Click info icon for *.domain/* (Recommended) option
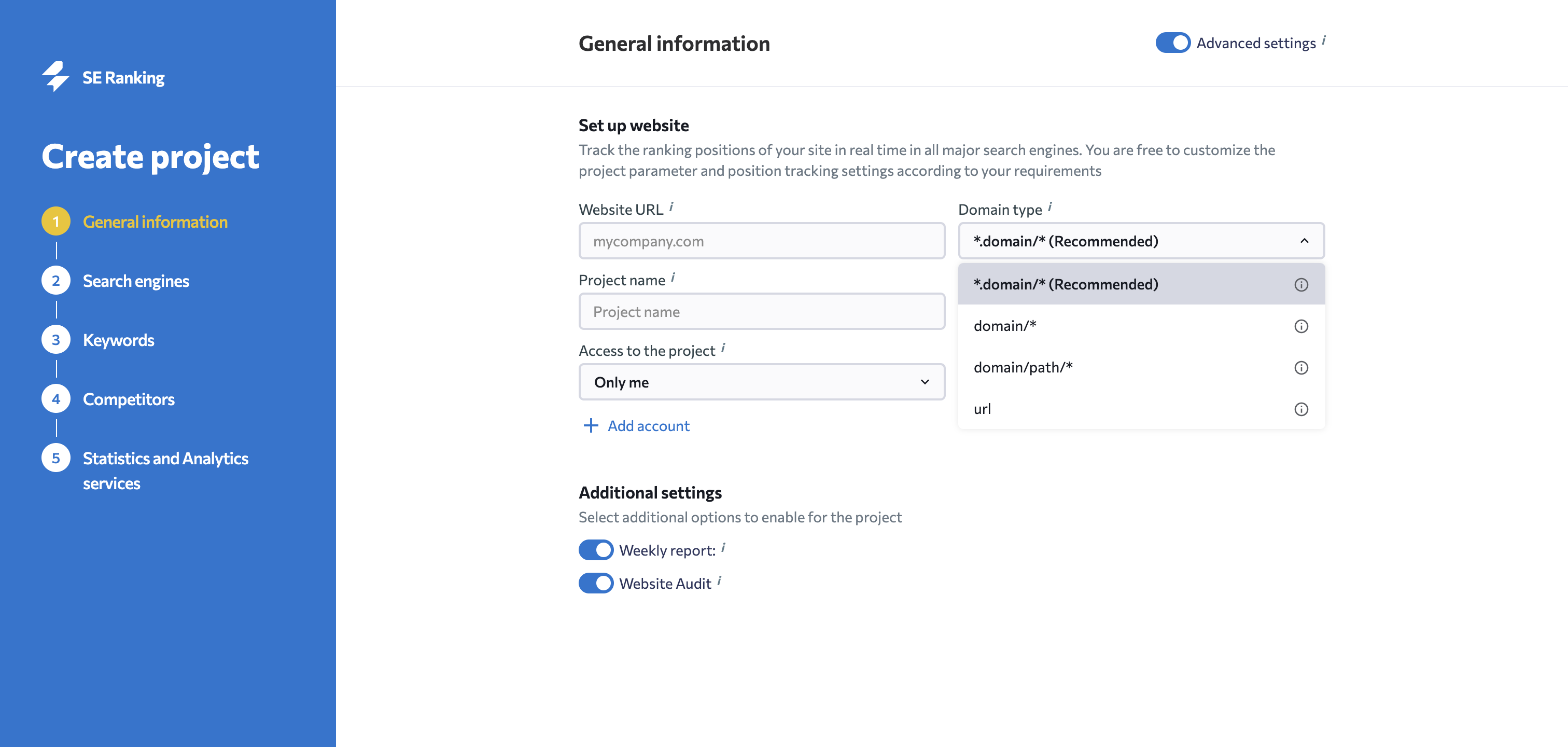Screen dimensions: 1568x747 (1301, 284)
